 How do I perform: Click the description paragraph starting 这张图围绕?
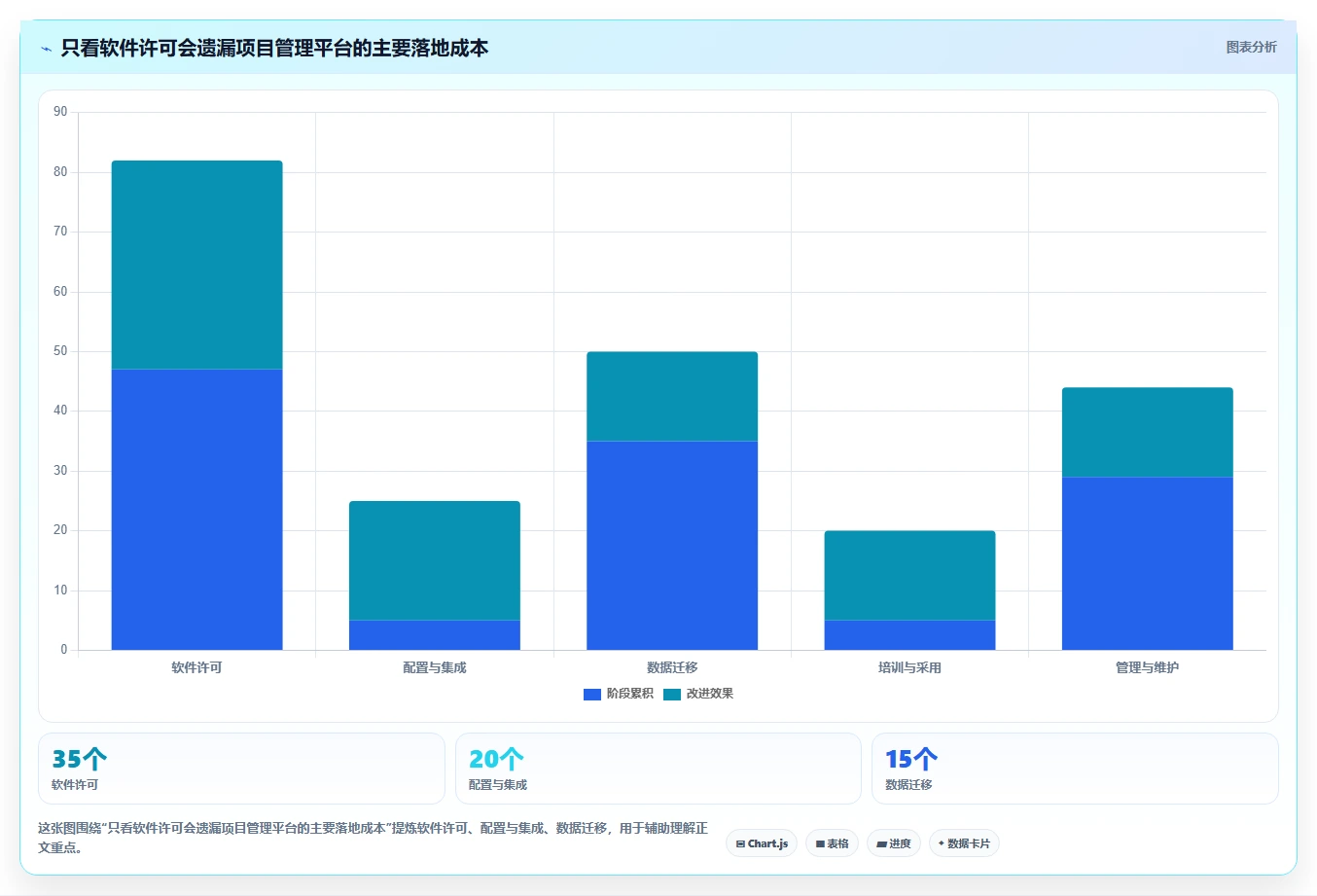374,838
